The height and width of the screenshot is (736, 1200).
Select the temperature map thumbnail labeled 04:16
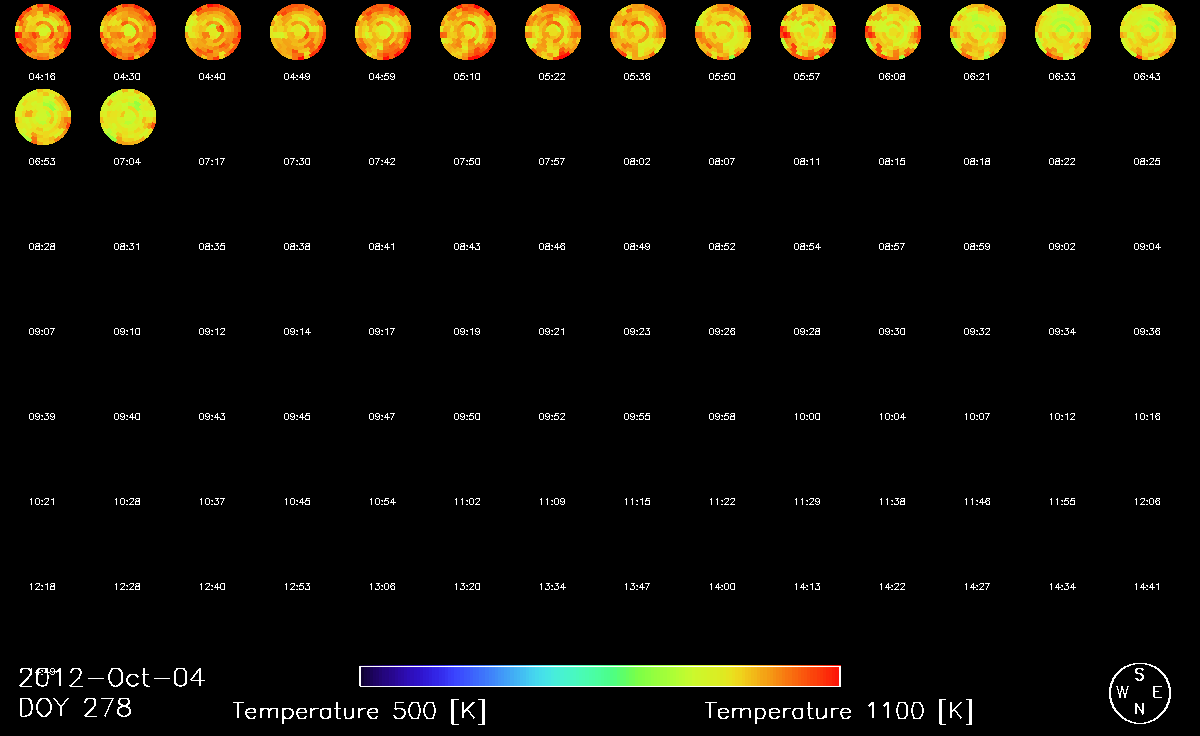click(x=43, y=32)
